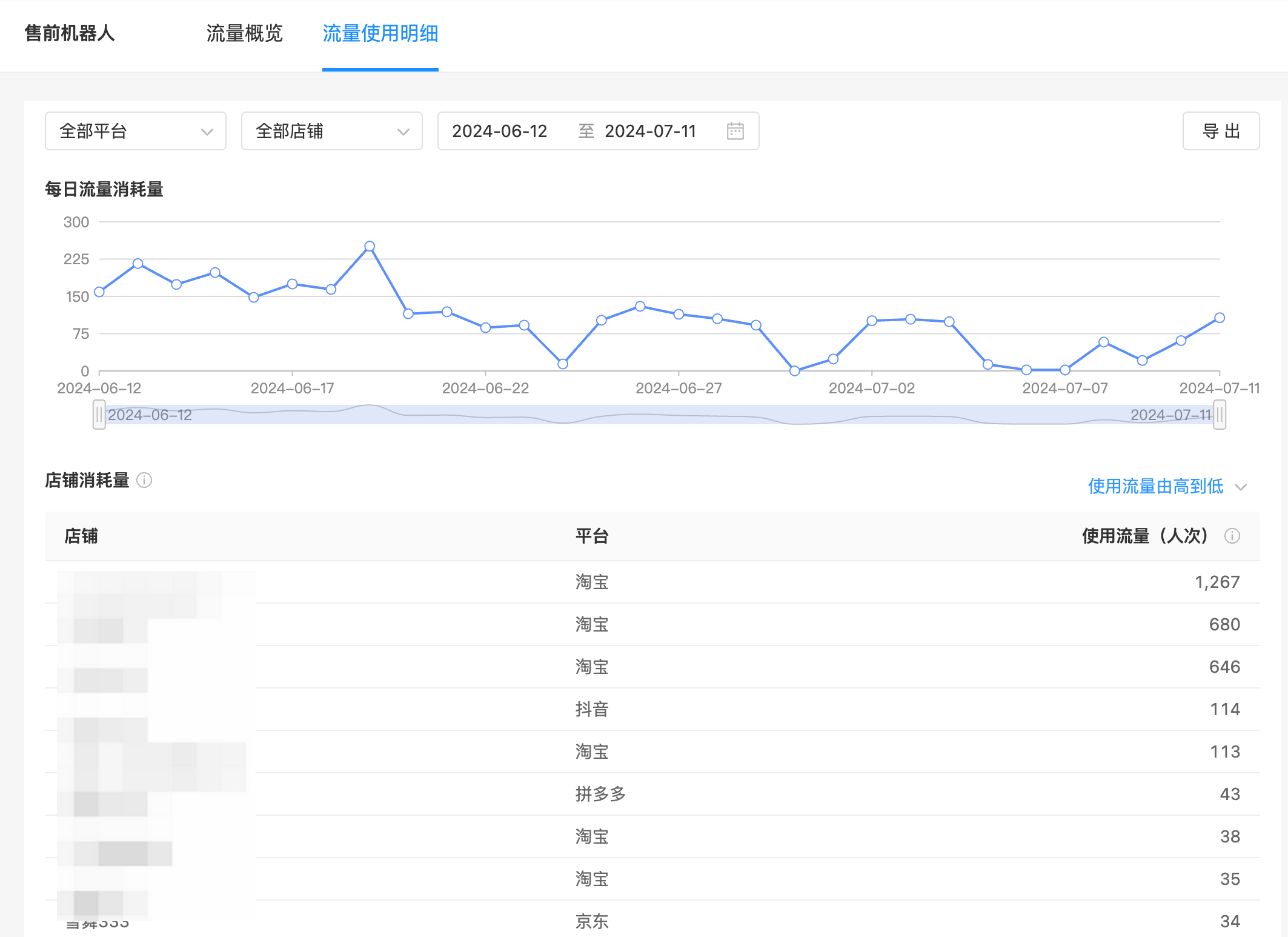Screen dimensions: 1288x937
Task: Click the 售前机器人 title
Action: (70, 33)
